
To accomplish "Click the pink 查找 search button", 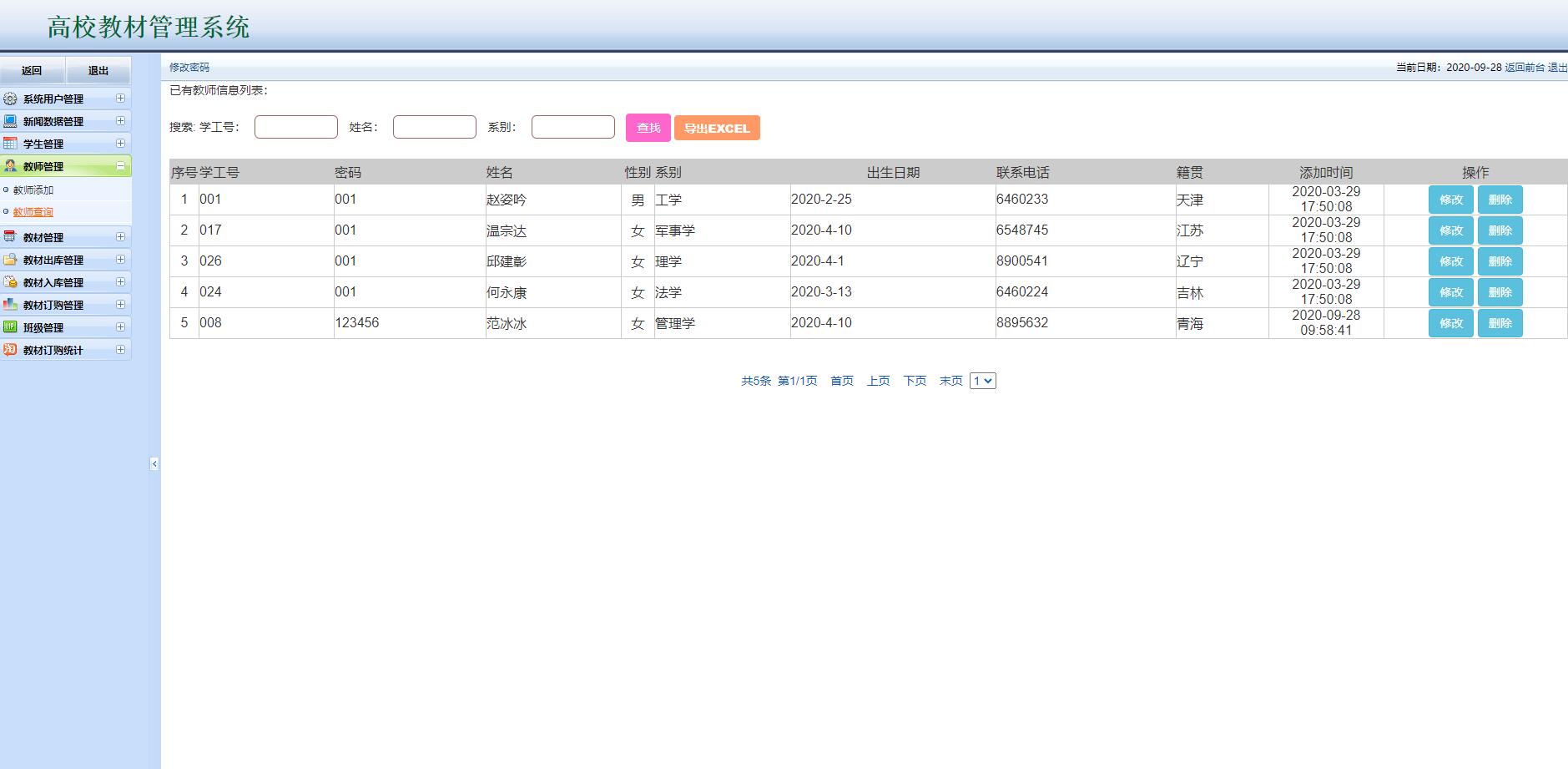I will pos(648,128).
